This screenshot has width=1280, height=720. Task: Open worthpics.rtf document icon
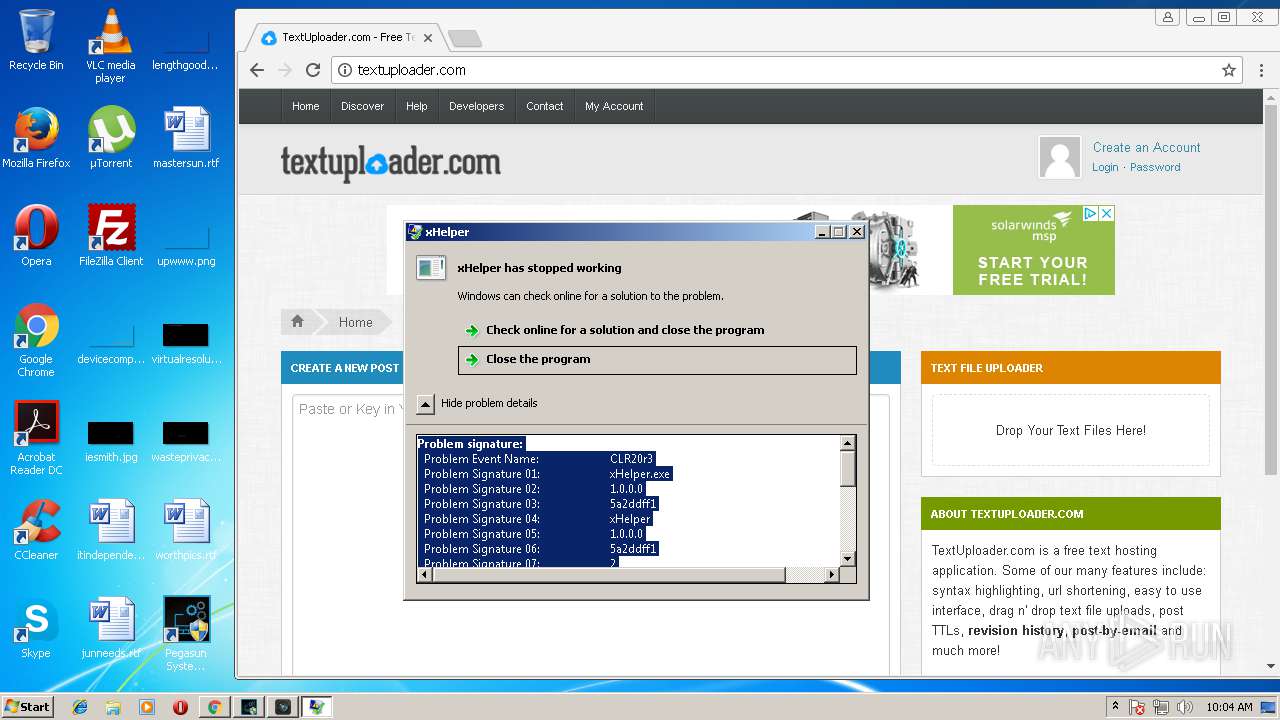[x=186, y=530]
